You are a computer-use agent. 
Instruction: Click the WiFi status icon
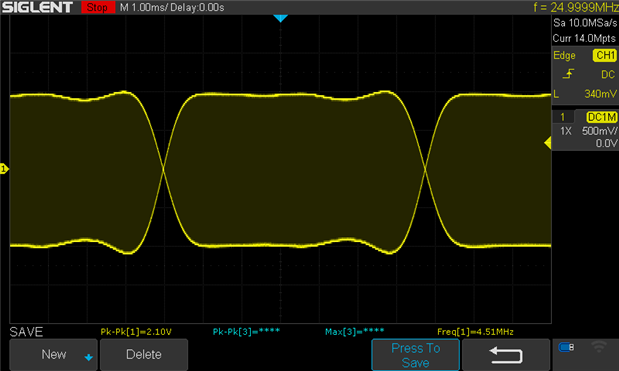click(599, 347)
